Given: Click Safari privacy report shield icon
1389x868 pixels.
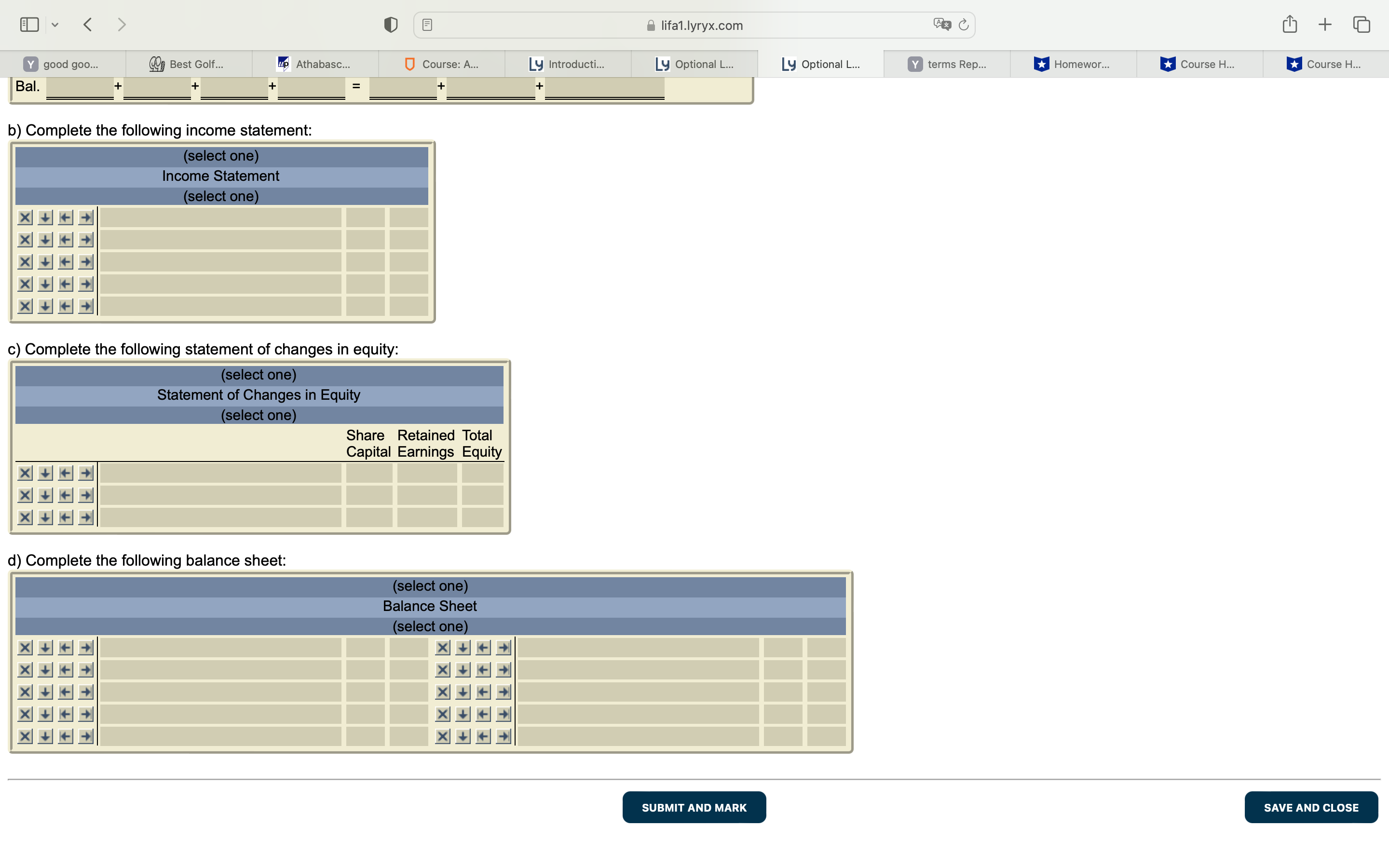Looking at the screenshot, I should [x=391, y=25].
